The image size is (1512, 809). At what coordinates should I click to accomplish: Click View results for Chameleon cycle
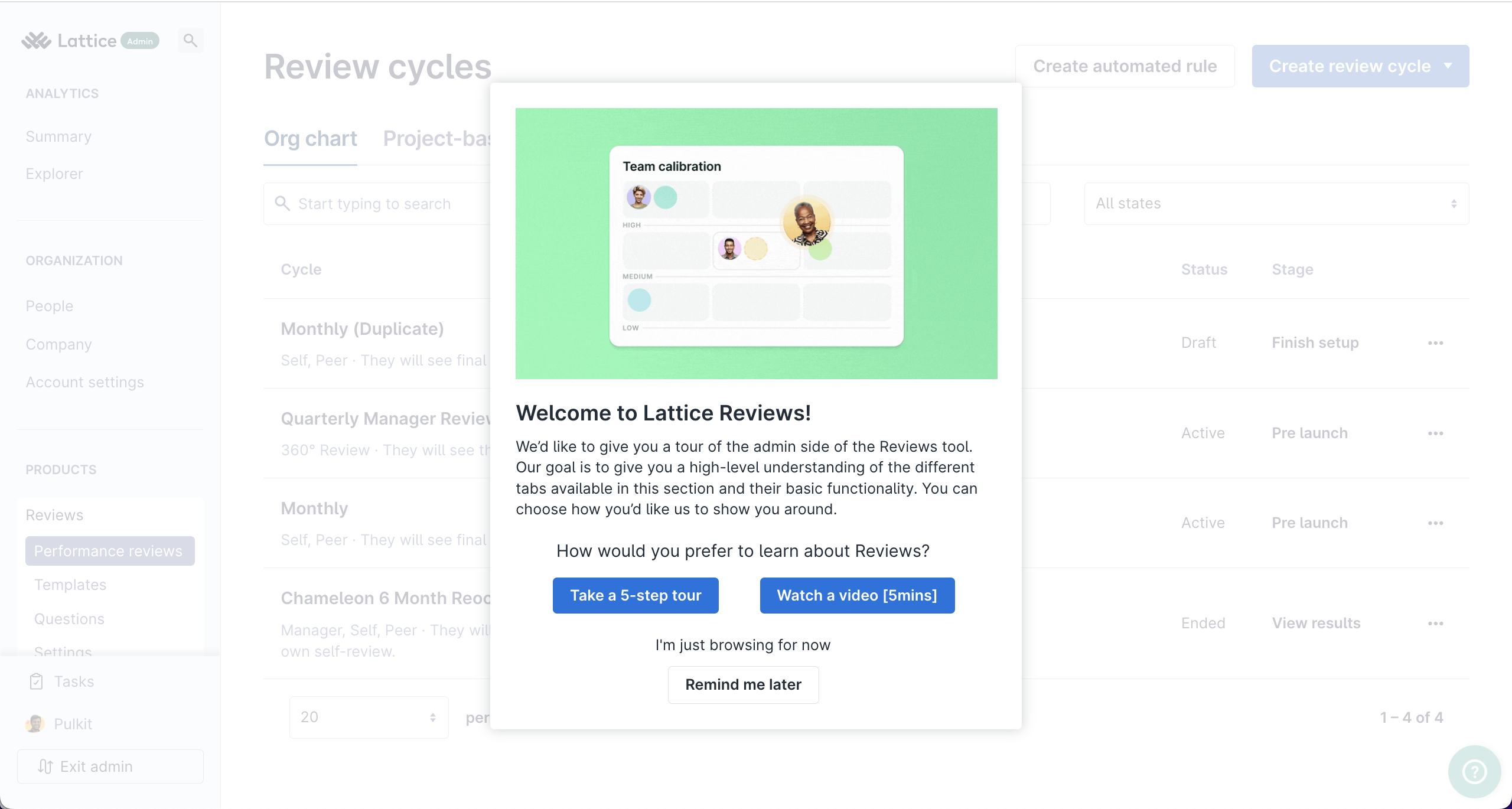coord(1316,623)
